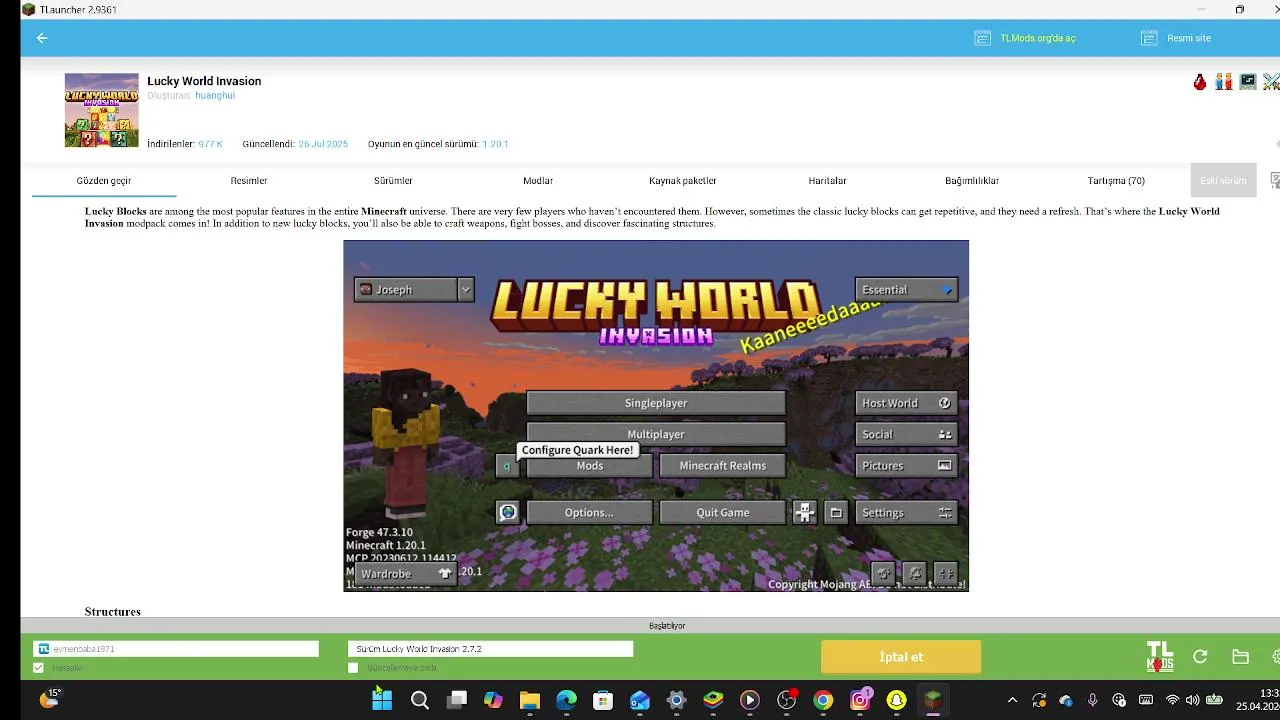The image size is (1280, 720).
Task: Open Windows Search from the taskbar
Action: coord(420,700)
